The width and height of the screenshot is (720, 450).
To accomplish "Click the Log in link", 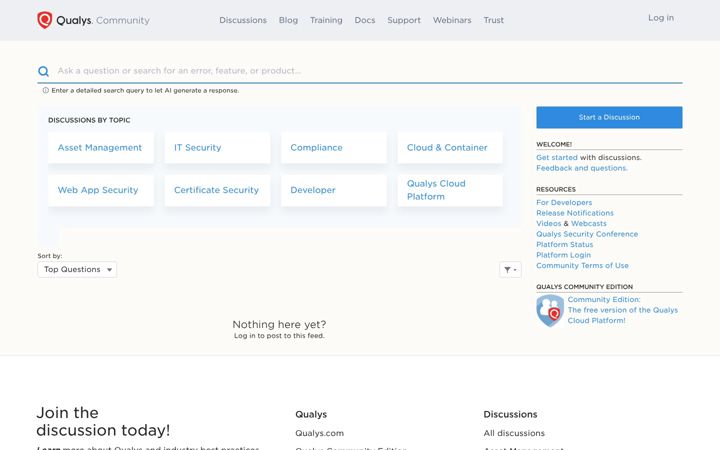I will (x=661, y=18).
